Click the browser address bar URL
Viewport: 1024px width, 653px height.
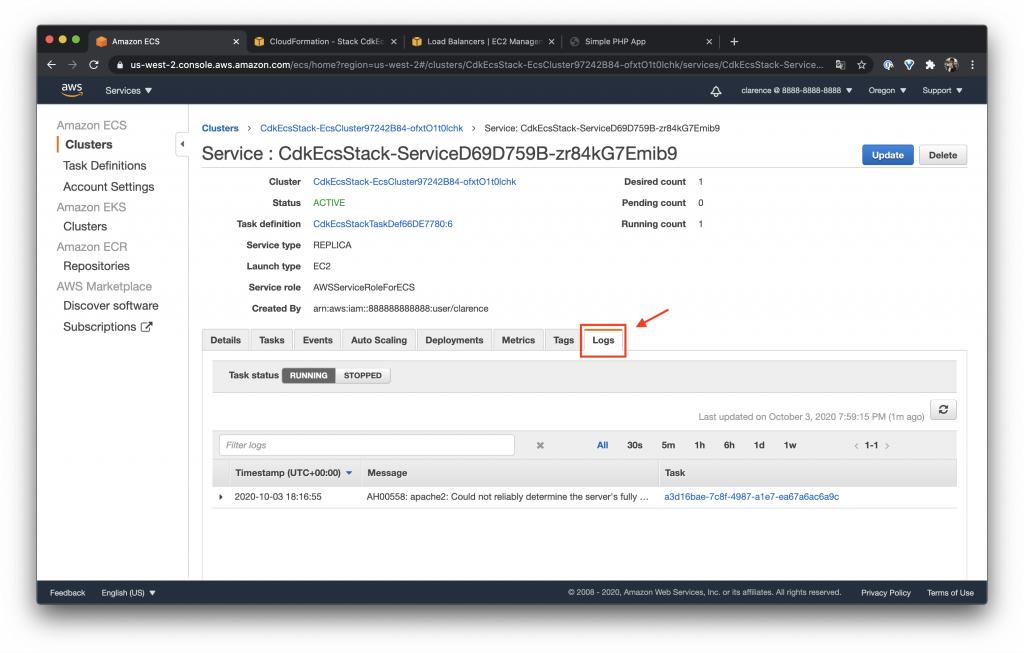[476, 65]
